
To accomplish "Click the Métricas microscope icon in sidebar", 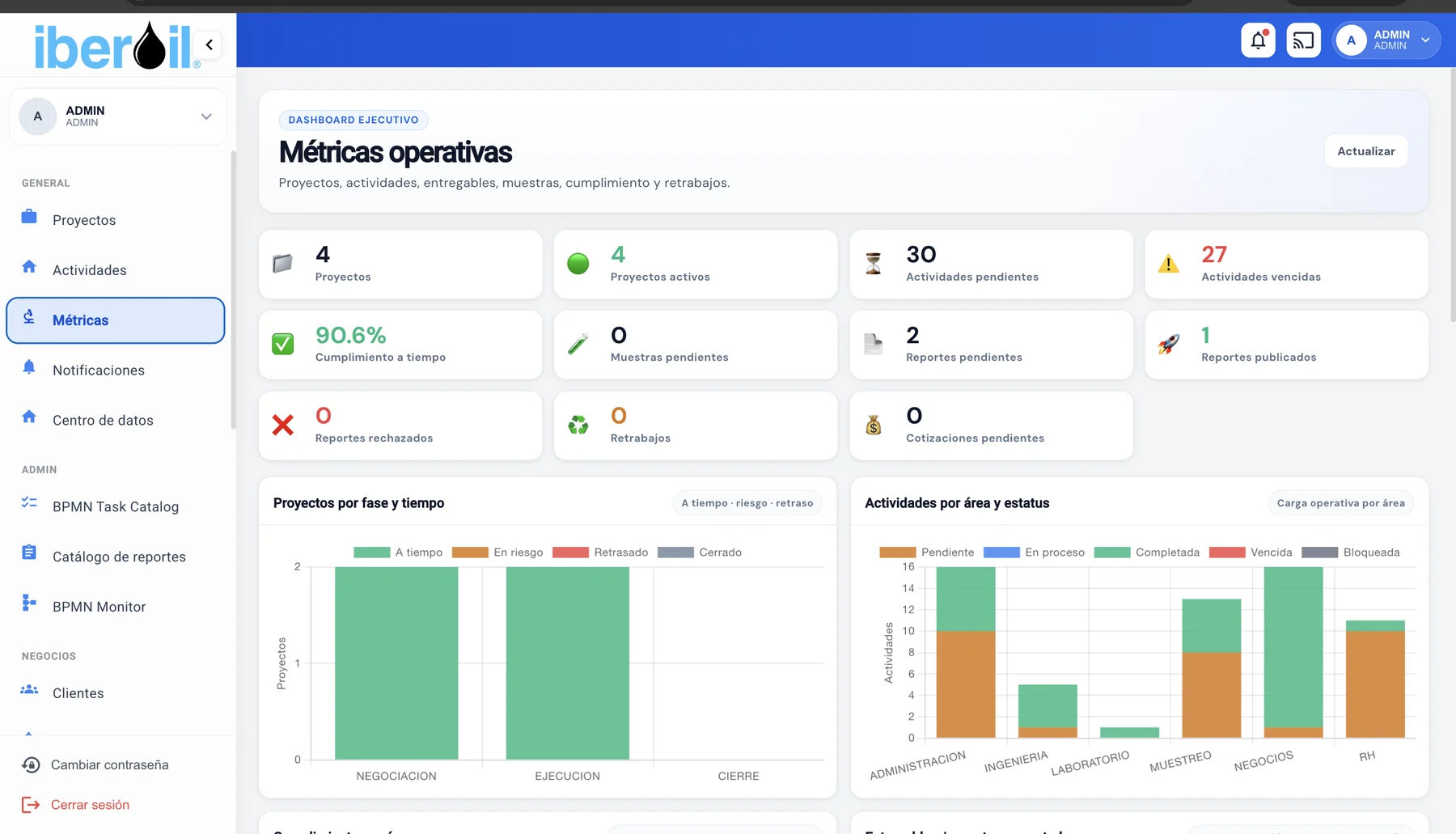I will pyautogui.click(x=29, y=317).
